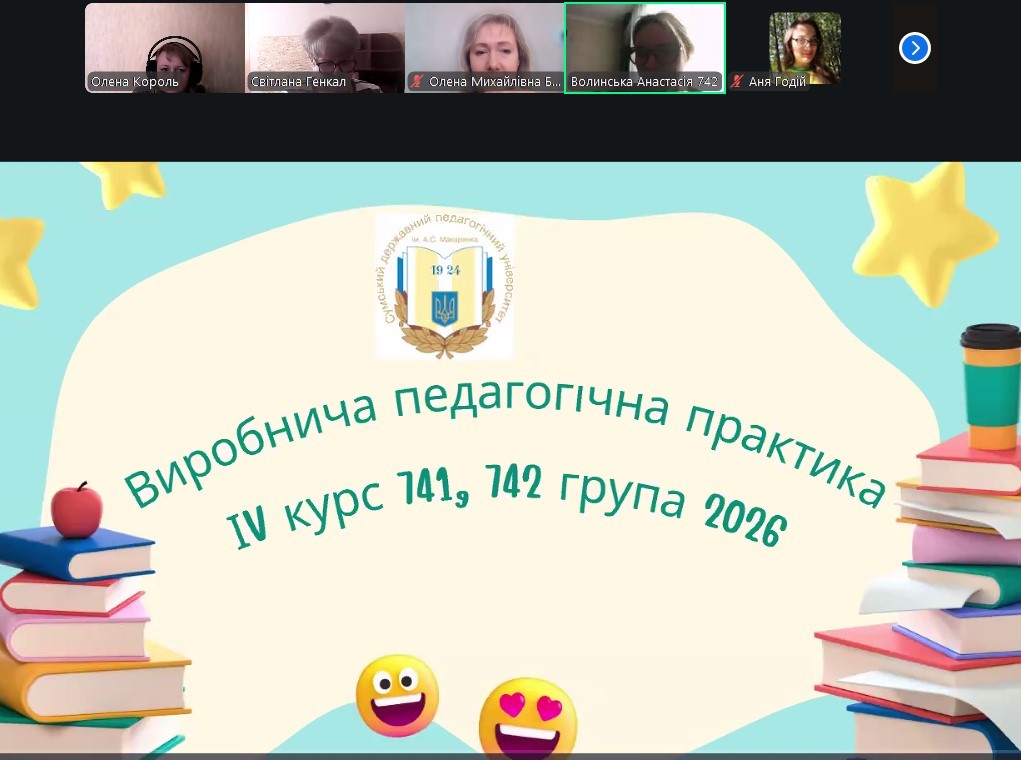1021x760 pixels.
Task: Click muted microphone icon beside Аня Годій
Action: (x=737, y=82)
